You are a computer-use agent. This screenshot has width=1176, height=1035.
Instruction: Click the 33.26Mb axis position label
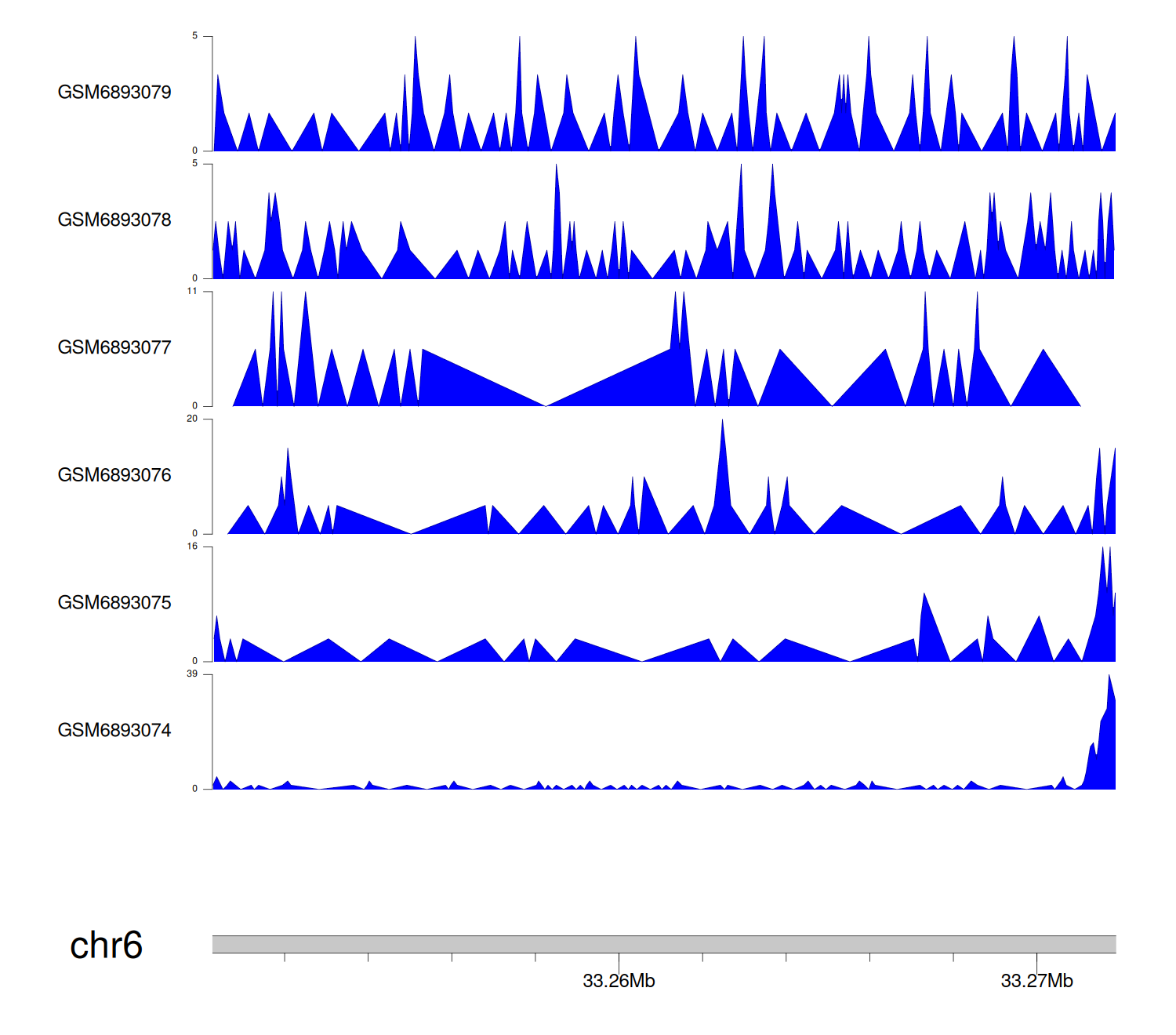point(619,981)
